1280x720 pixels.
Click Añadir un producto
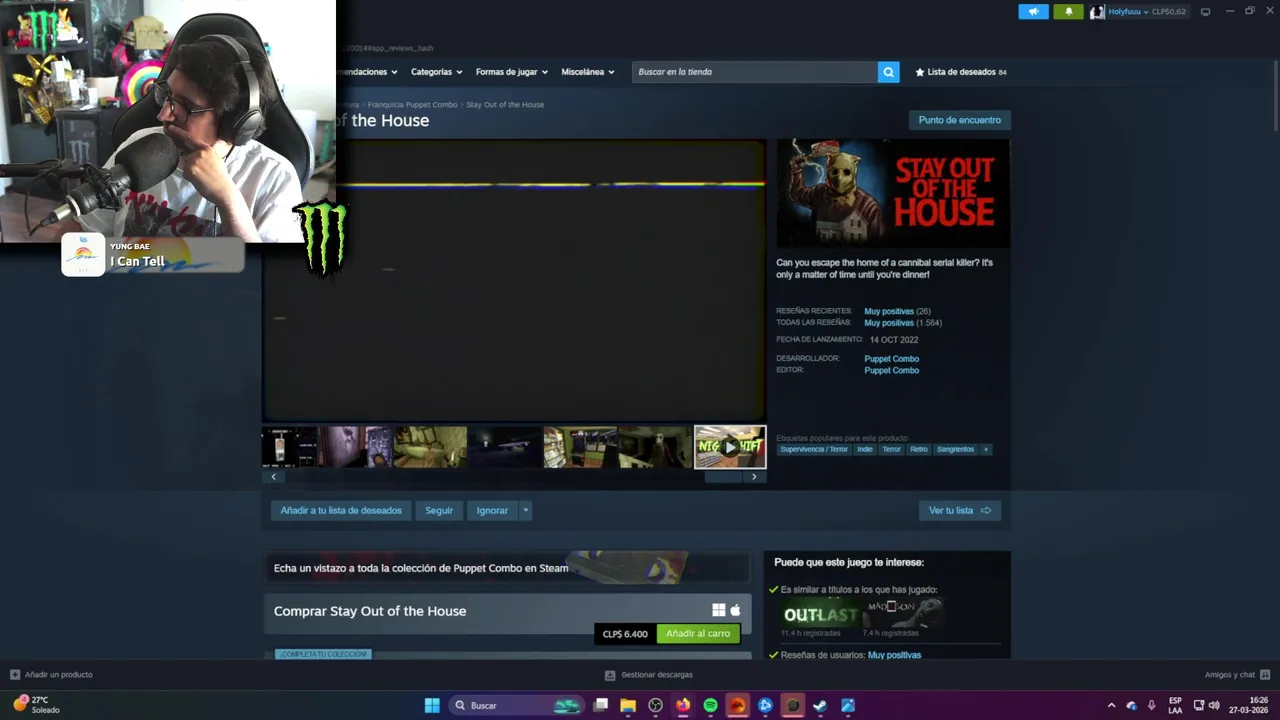pos(51,675)
